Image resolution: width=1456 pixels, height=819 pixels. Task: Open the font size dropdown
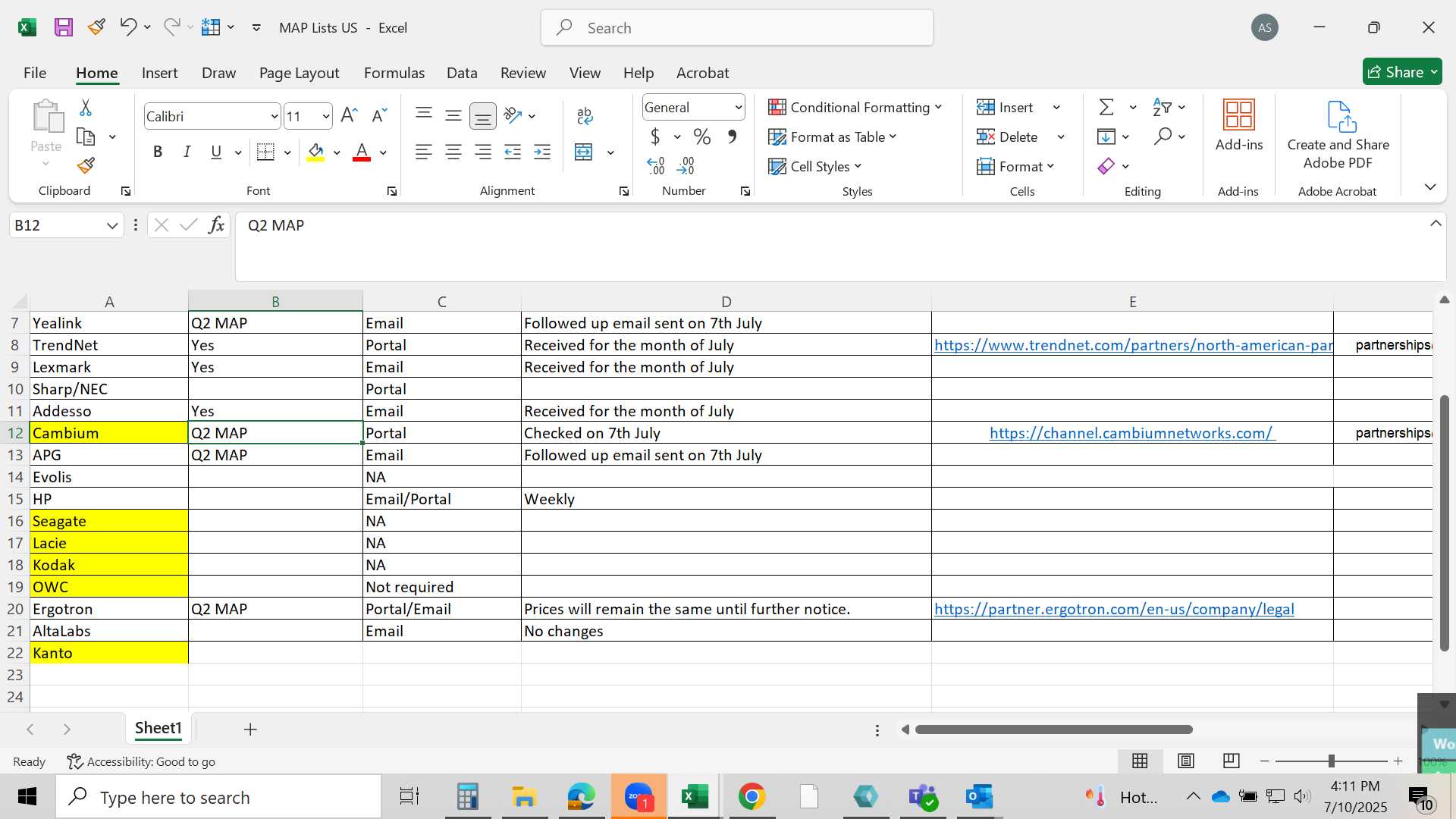[x=326, y=116]
